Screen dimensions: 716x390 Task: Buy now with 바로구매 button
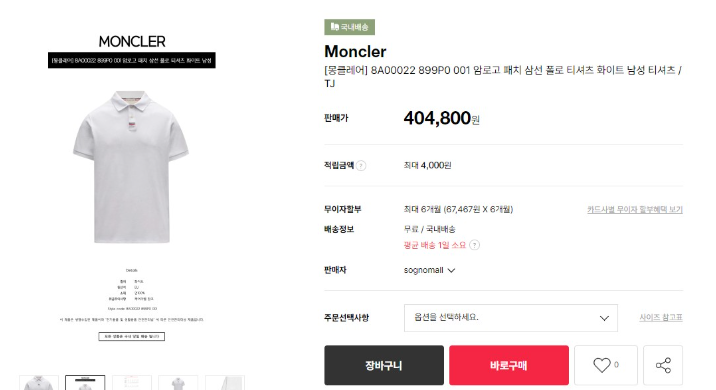[509, 365]
